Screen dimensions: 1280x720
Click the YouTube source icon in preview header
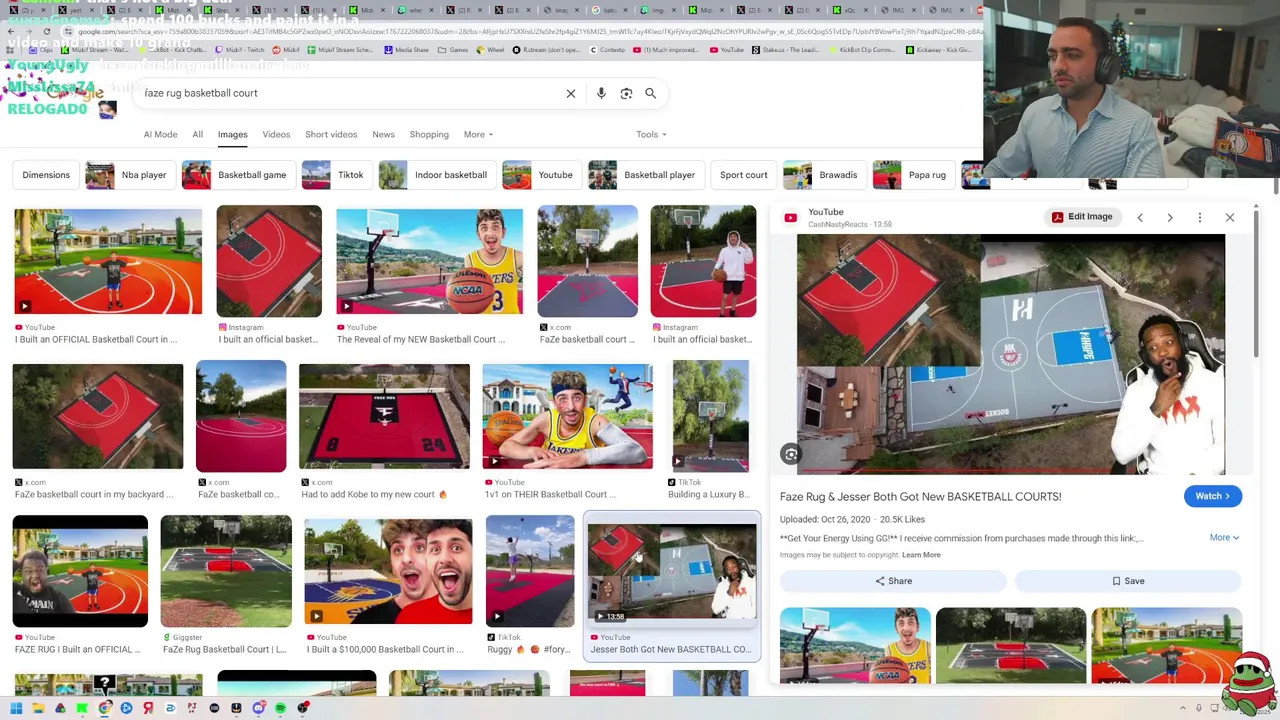tap(791, 217)
